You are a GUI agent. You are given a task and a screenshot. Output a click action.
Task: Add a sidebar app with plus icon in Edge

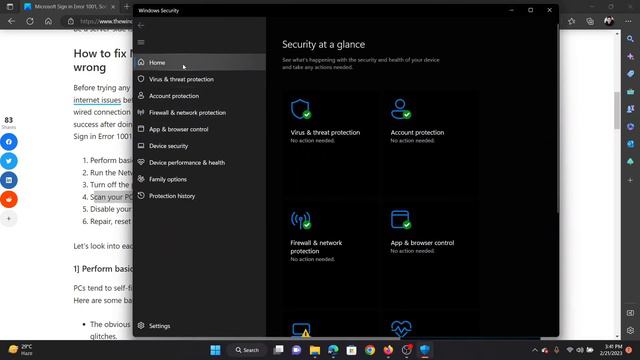(x=631, y=180)
